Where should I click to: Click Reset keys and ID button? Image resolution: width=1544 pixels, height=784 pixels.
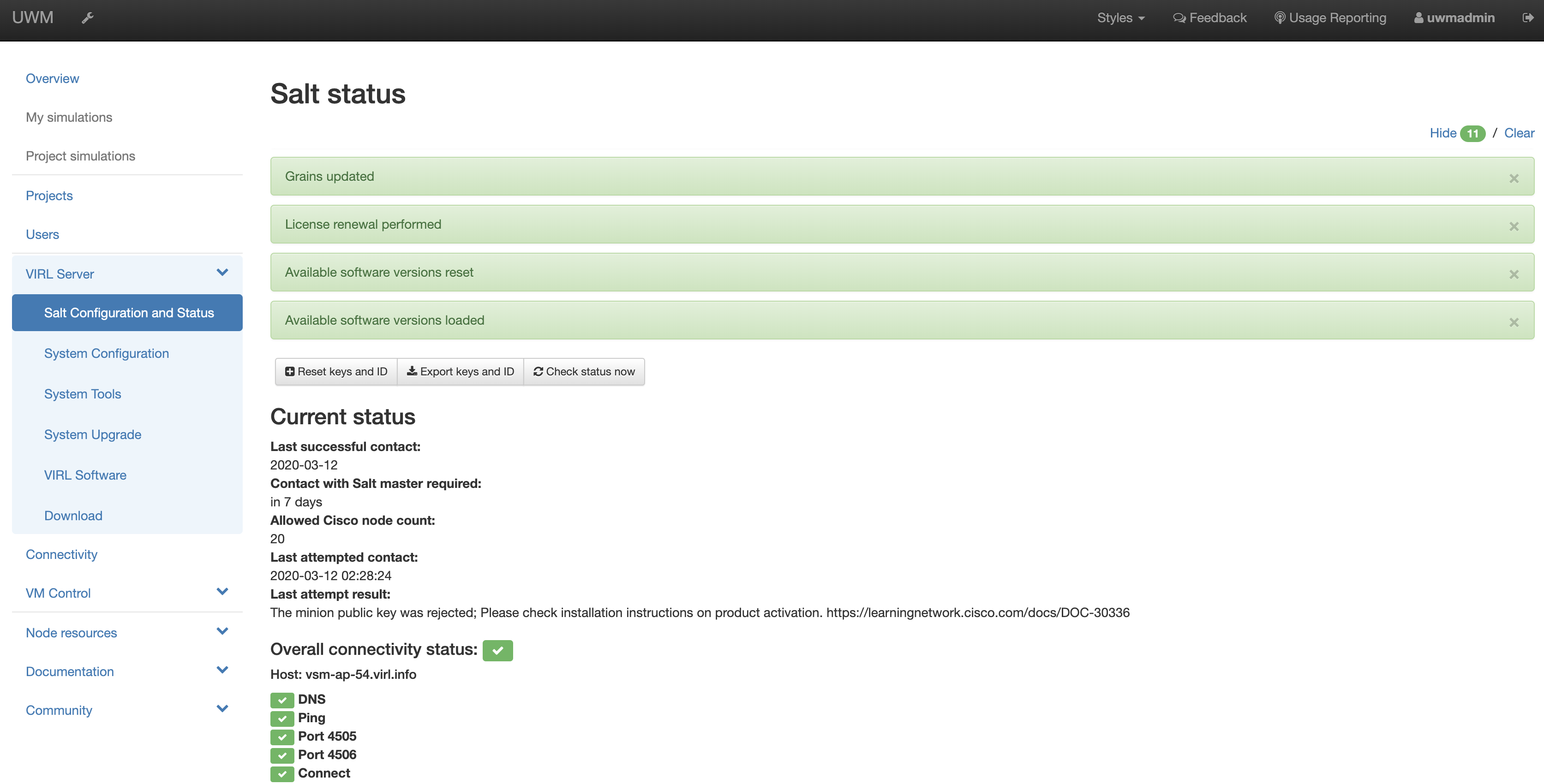tap(336, 371)
